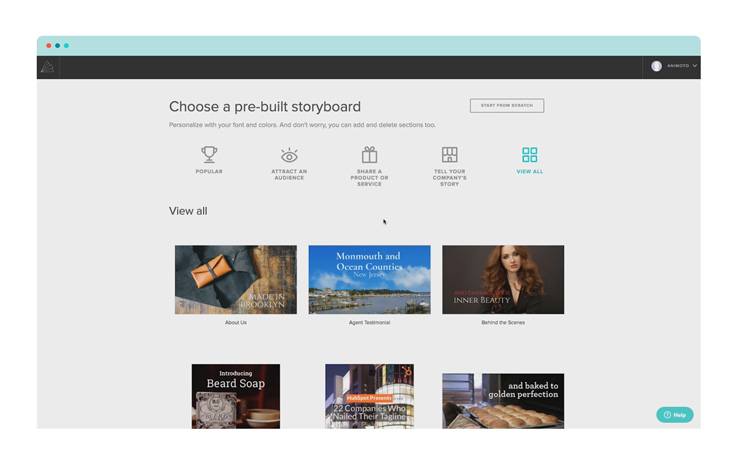Viewport: 744px width, 465px height.
Task: Expand the Animoto account dropdown
Action: pos(694,66)
